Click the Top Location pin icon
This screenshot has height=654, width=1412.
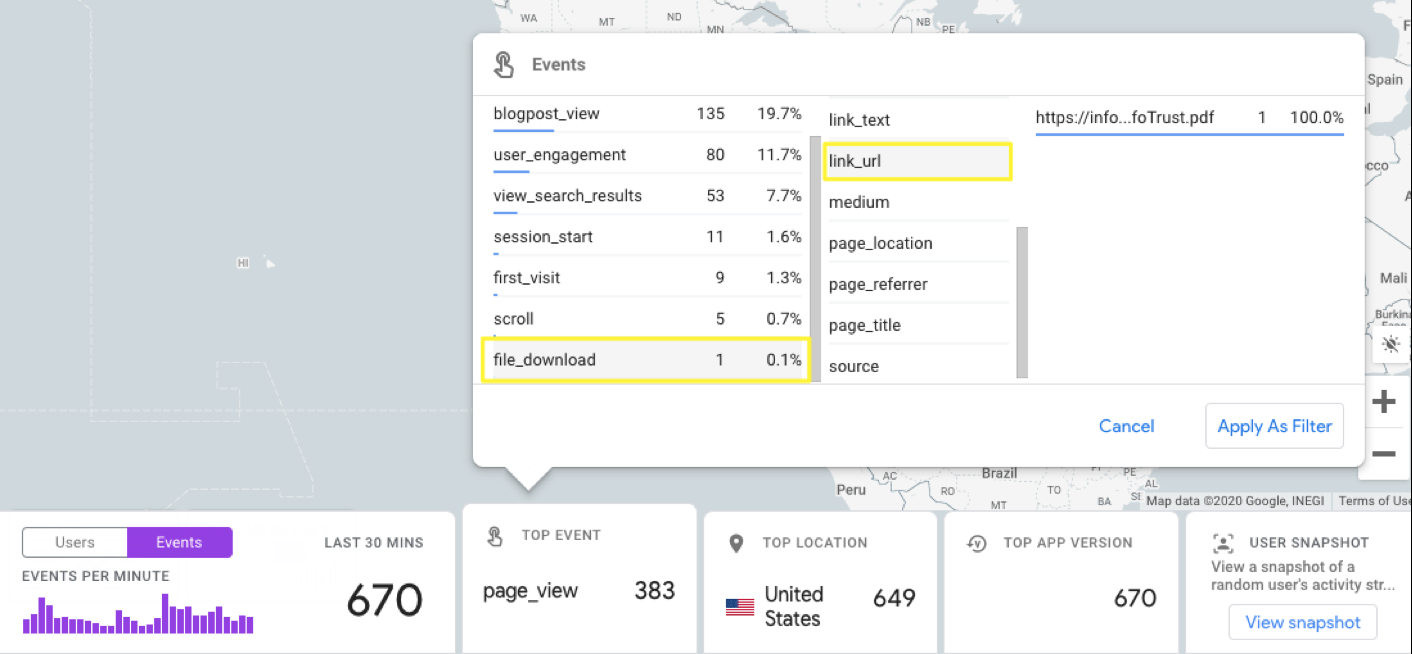737,543
